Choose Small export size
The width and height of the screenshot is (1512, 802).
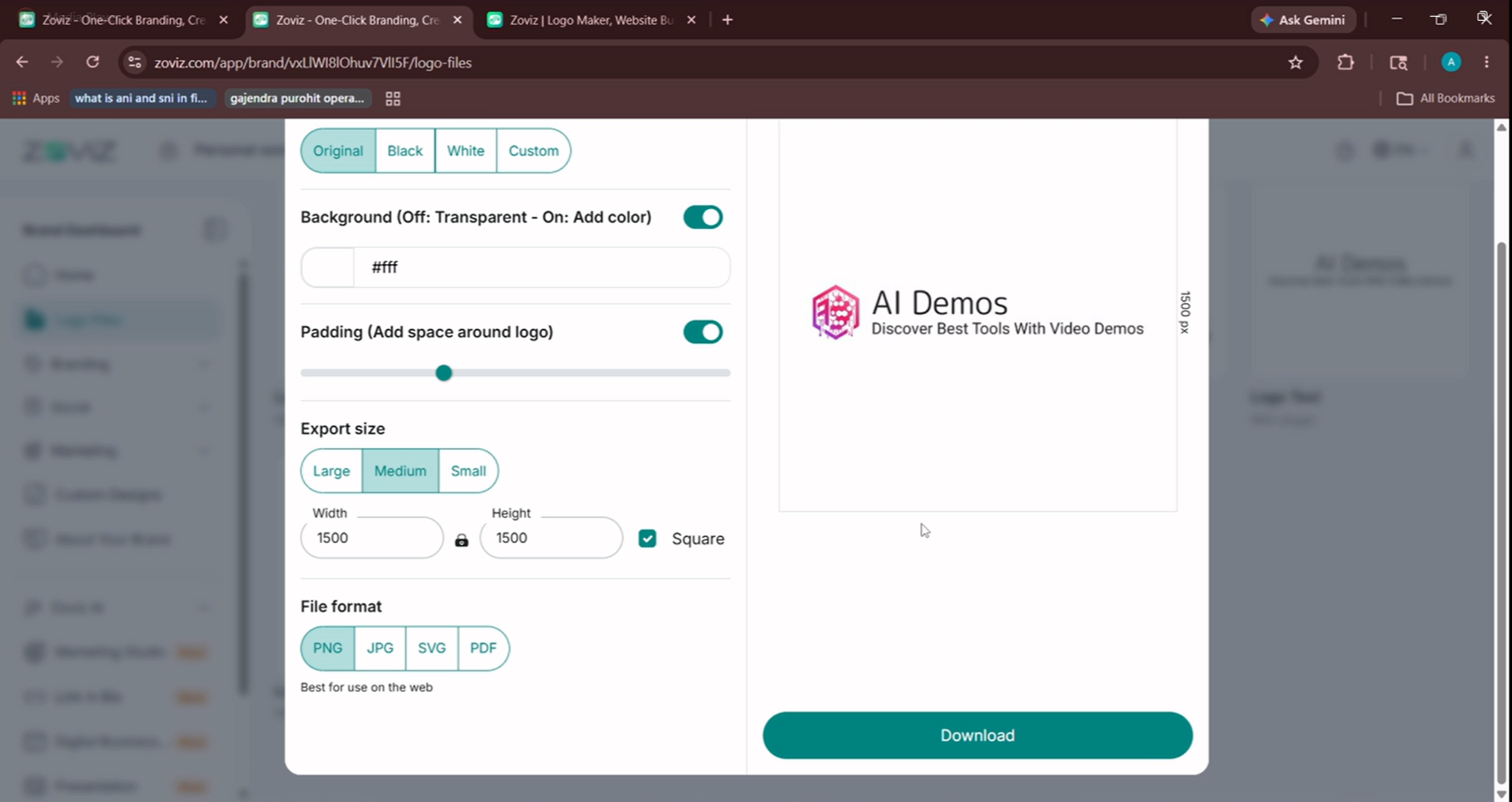click(x=468, y=471)
